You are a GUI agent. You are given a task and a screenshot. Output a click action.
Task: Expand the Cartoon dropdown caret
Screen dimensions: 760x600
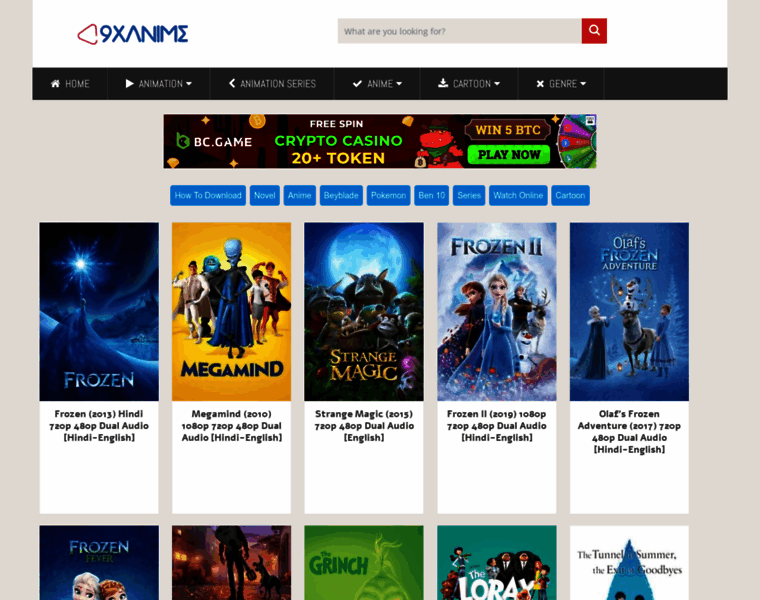click(x=497, y=84)
